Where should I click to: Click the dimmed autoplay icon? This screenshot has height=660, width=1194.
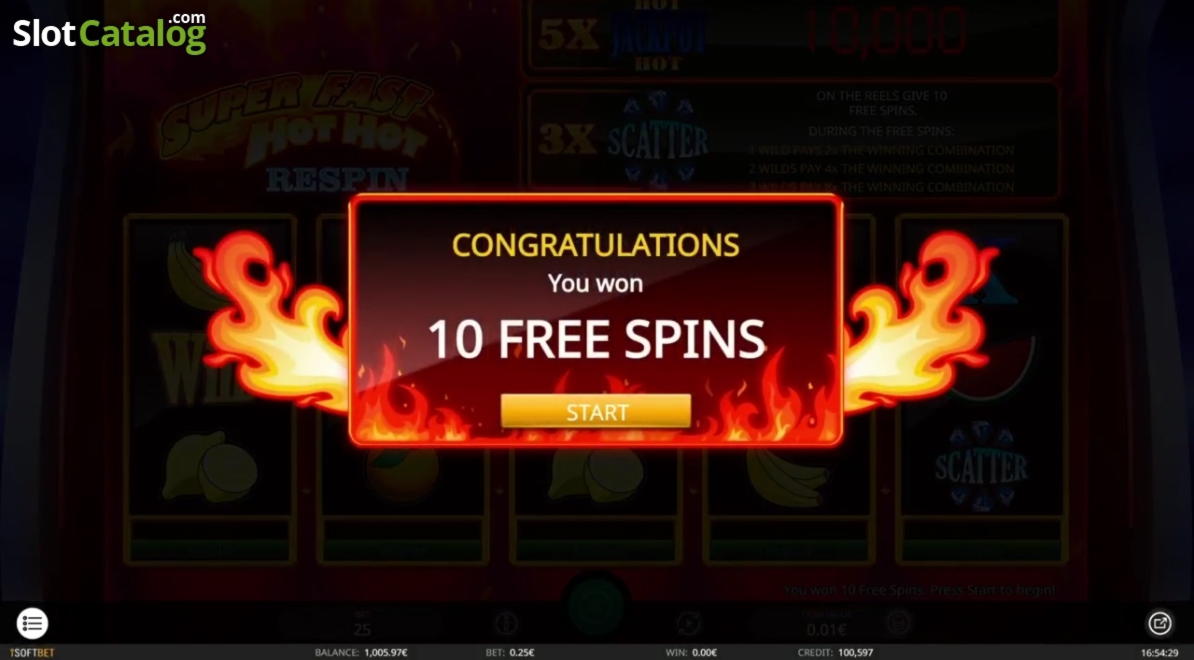click(688, 623)
